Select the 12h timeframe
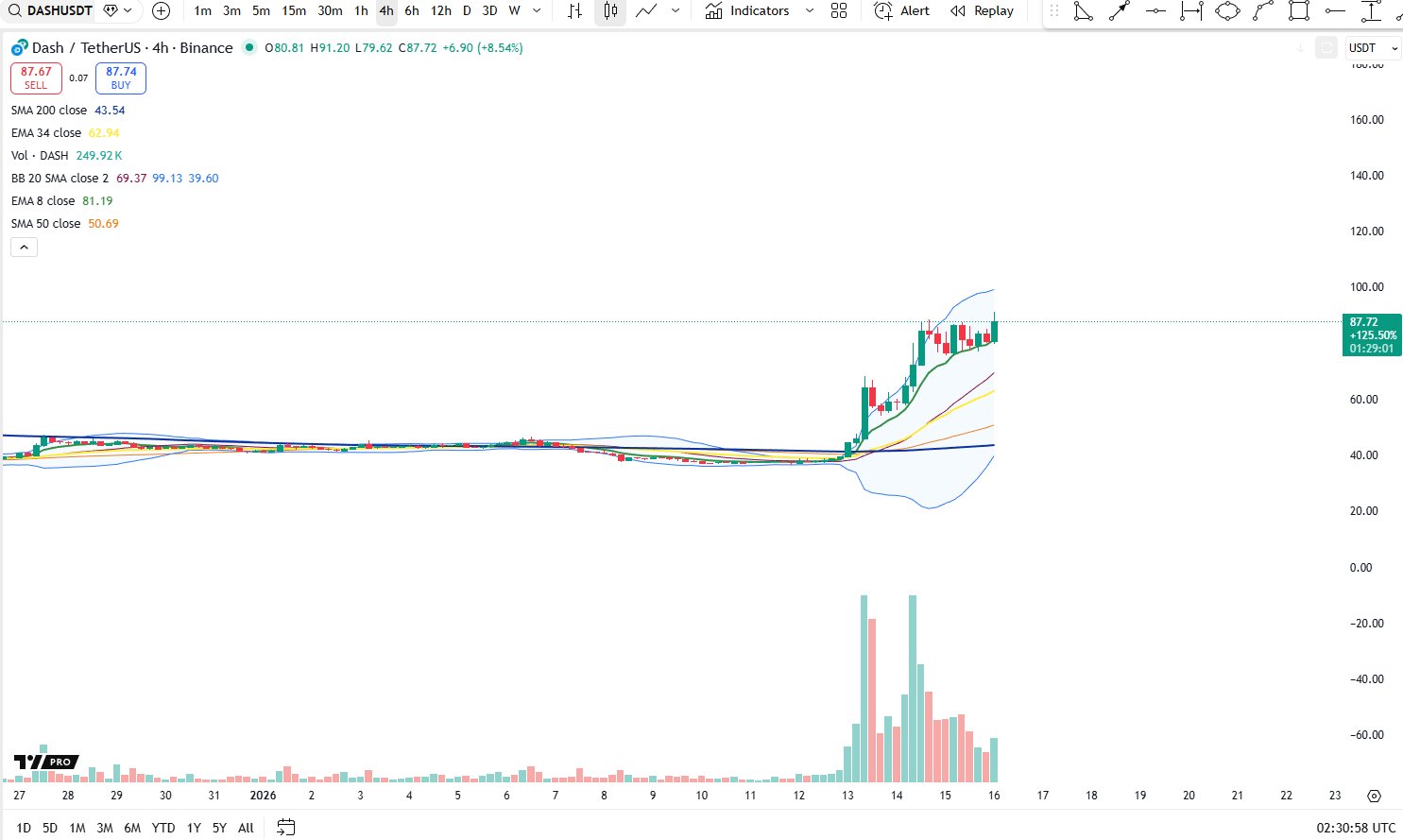The image size is (1403, 840). pyautogui.click(x=441, y=10)
